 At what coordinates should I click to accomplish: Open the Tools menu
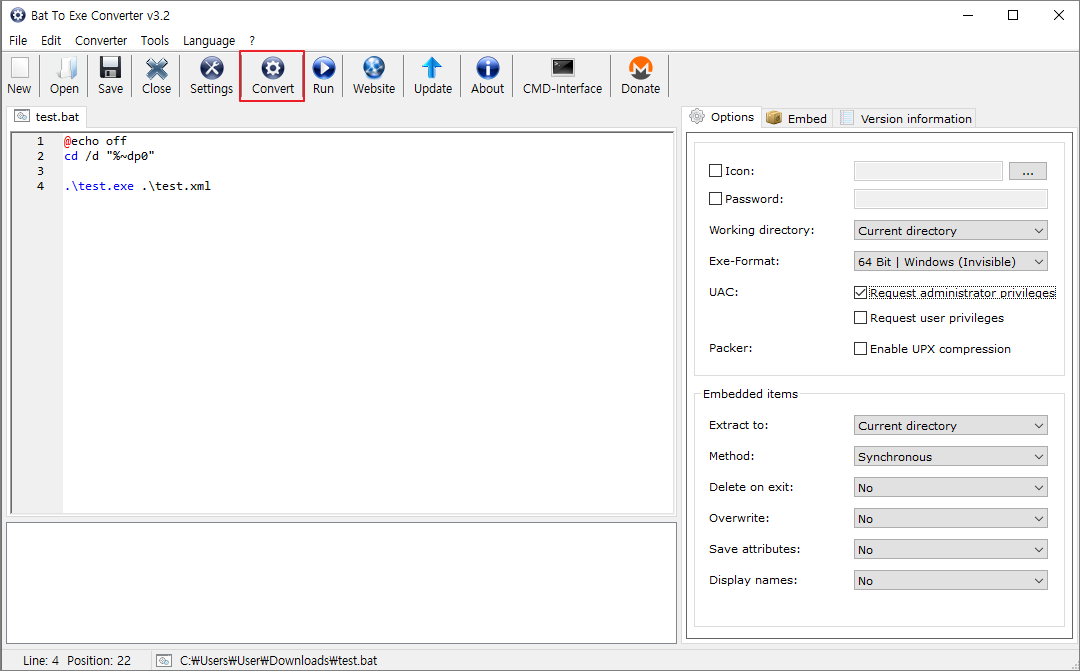coord(155,41)
